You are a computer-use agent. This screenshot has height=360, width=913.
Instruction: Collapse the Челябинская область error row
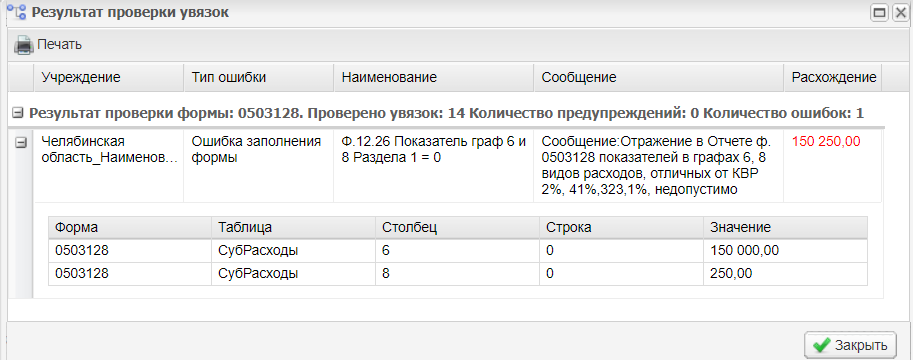click(x=20, y=142)
